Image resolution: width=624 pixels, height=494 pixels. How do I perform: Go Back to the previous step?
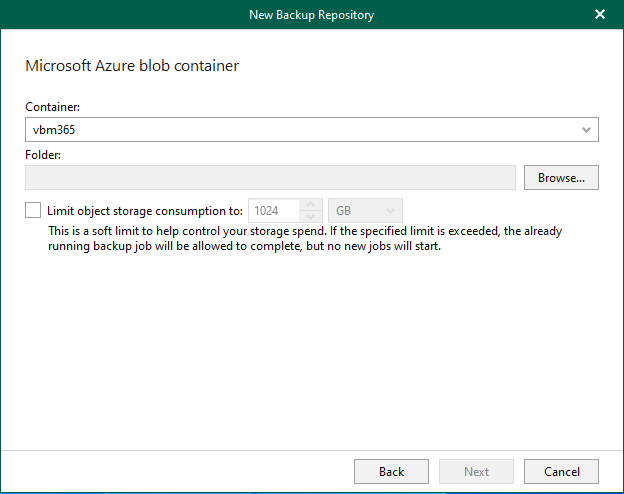coord(392,471)
